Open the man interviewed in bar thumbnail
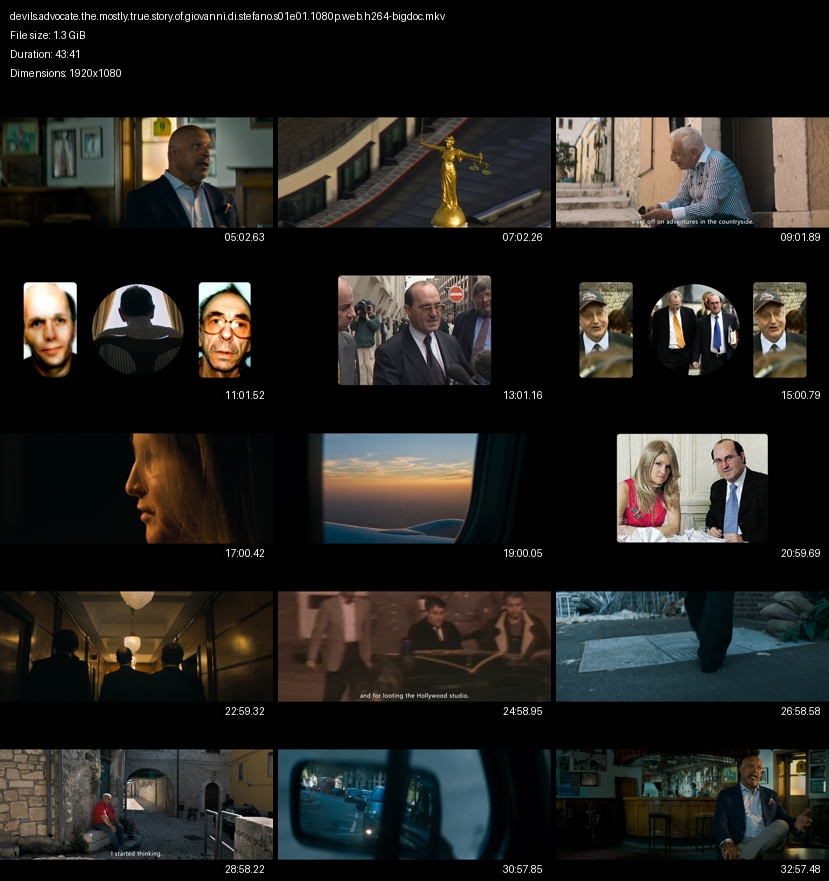Screen dimensions: 829x881 click(692, 804)
